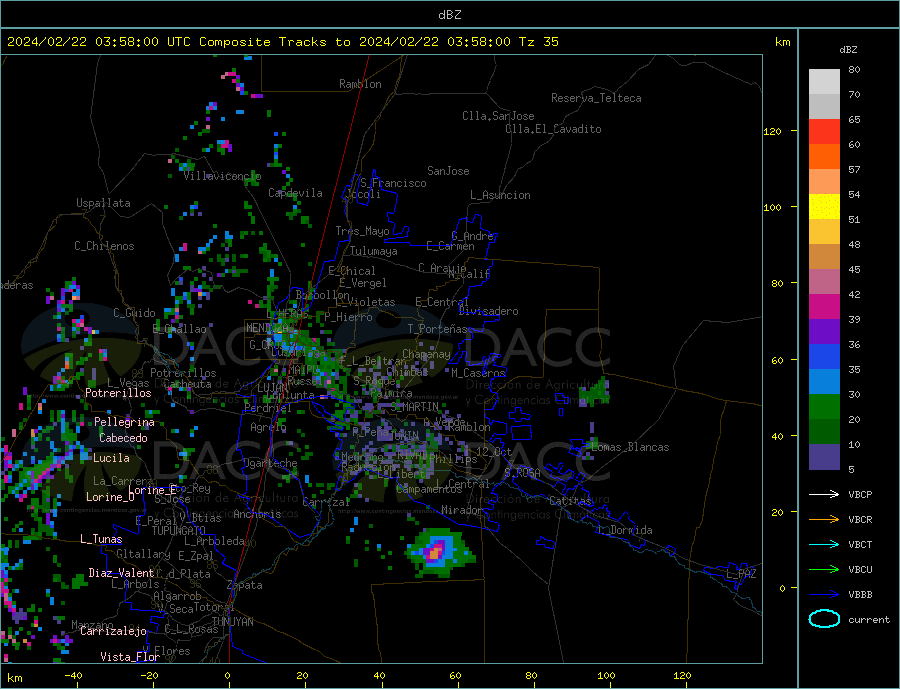Click the 'Villavicencio' place label

click(222, 176)
